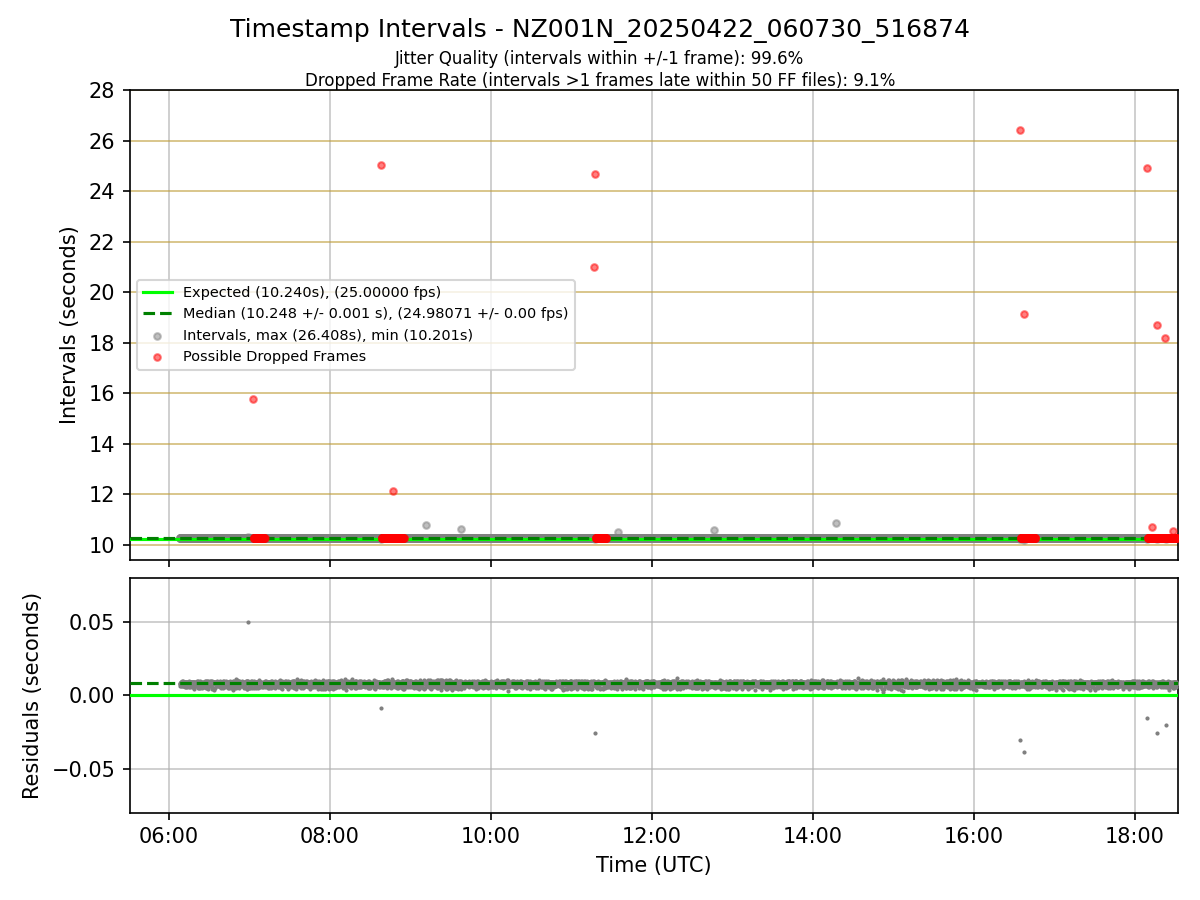Select the residual outlier at 0.05 near 07:00
The height and width of the screenshot is (900, 1200).
click(248, 622)
